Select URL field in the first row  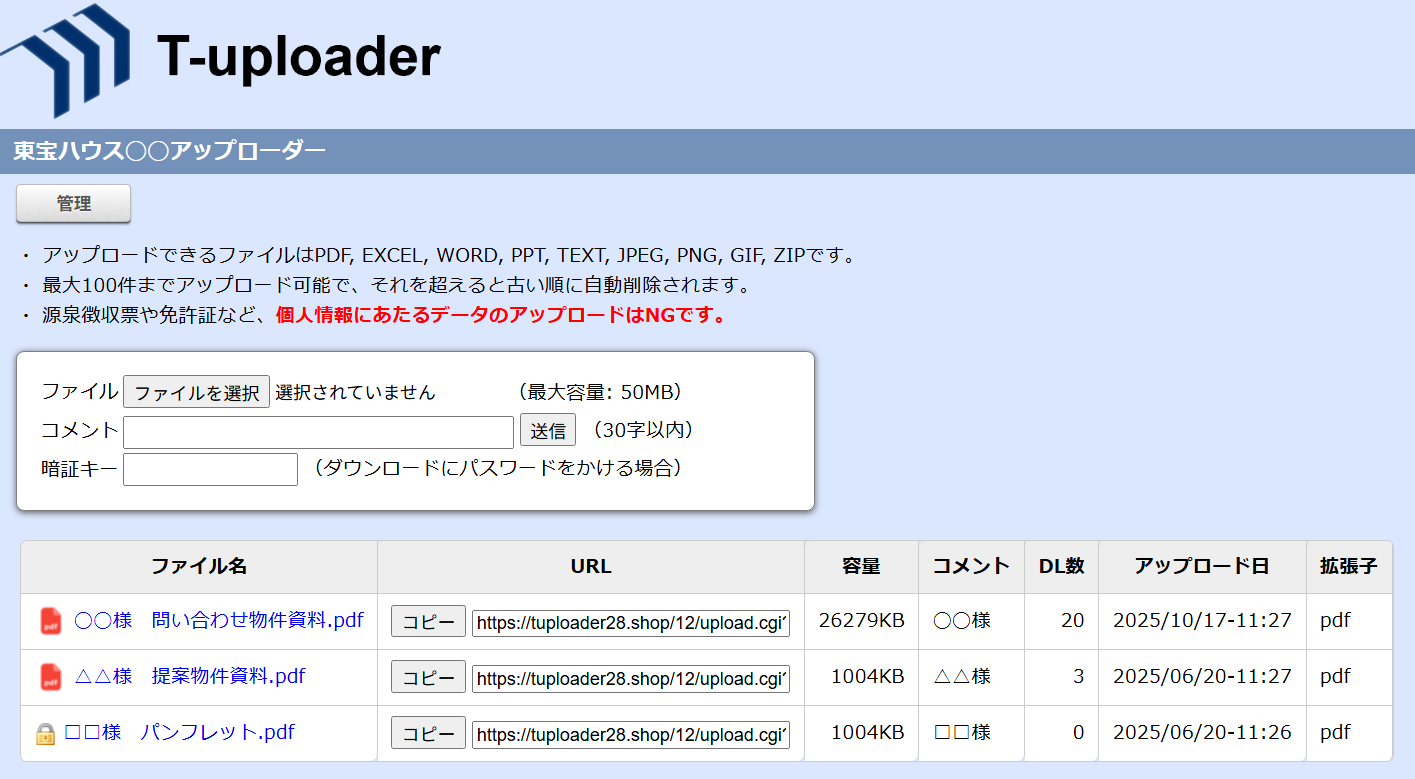tap(631, 622)
